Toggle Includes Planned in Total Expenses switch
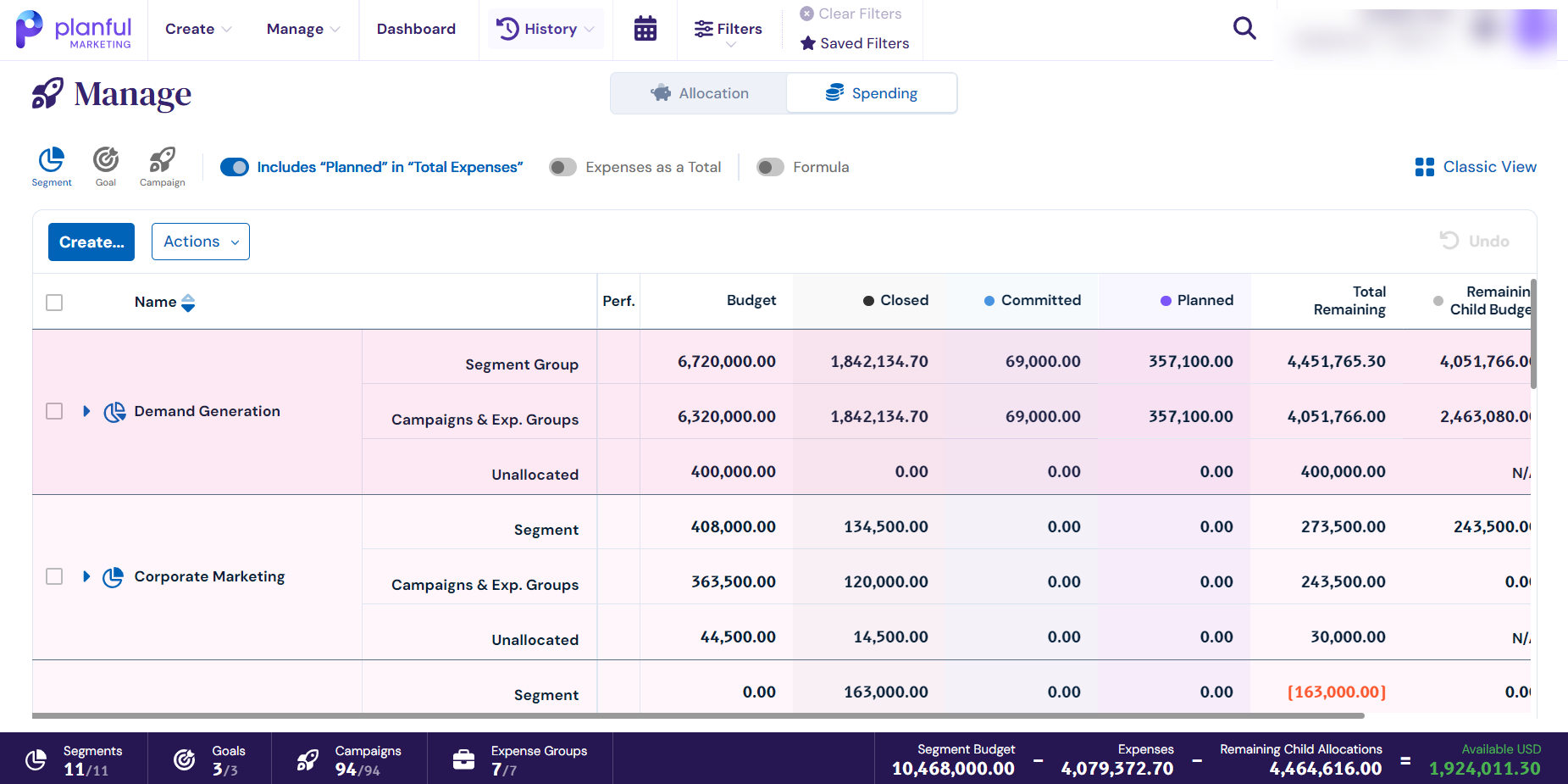1568x784 pixels. click(235, 167)
